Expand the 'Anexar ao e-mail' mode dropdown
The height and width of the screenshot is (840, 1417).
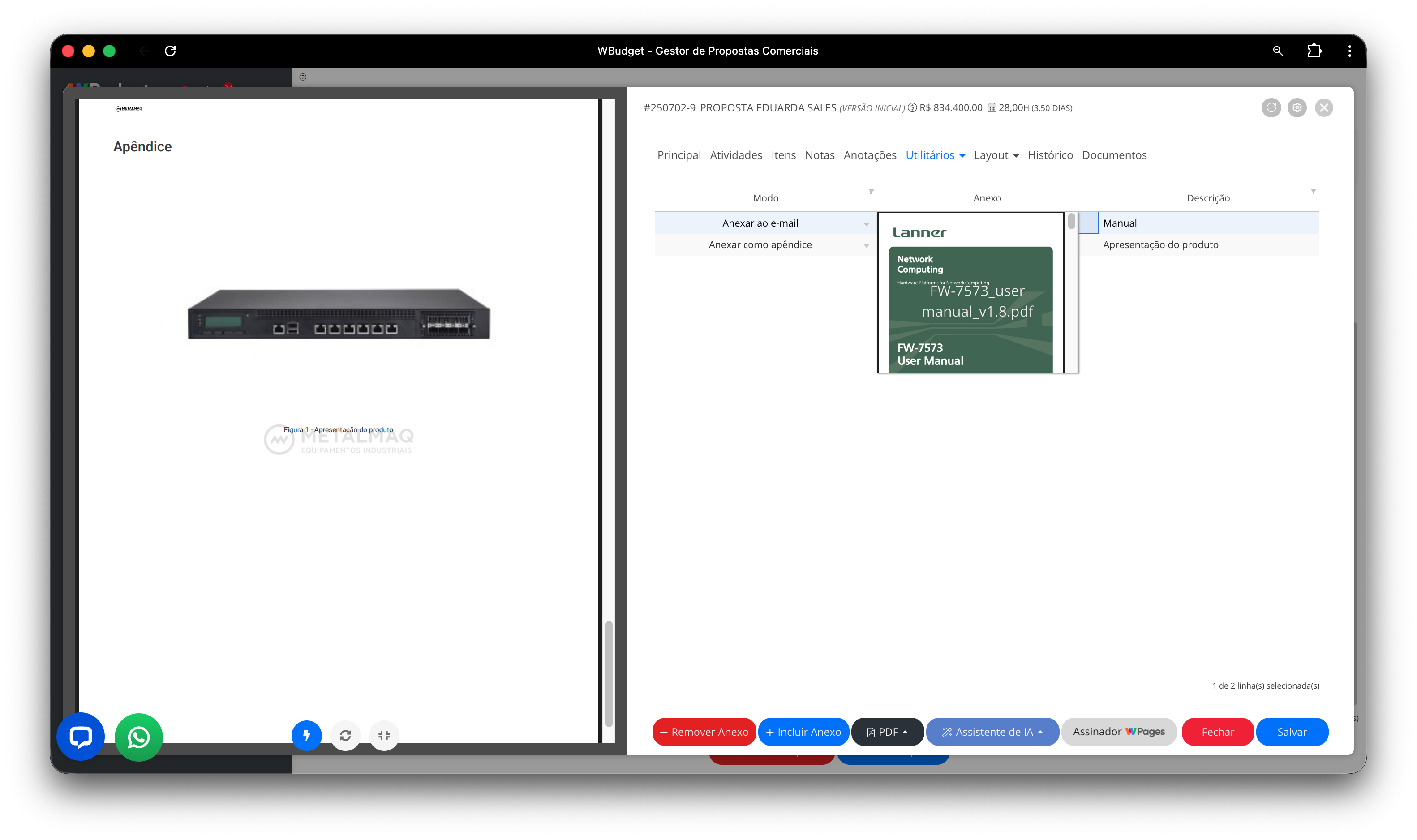tap(866, 224)
